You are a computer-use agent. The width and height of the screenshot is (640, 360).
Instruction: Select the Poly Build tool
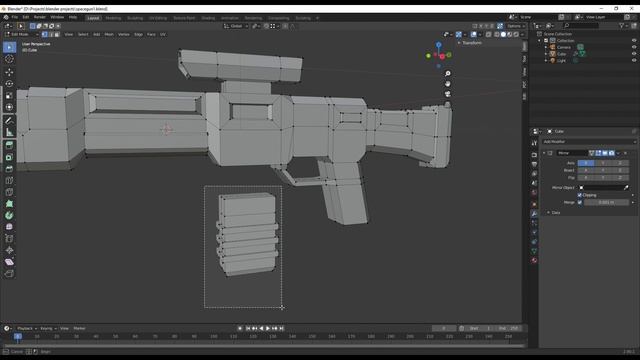(9, 204)
